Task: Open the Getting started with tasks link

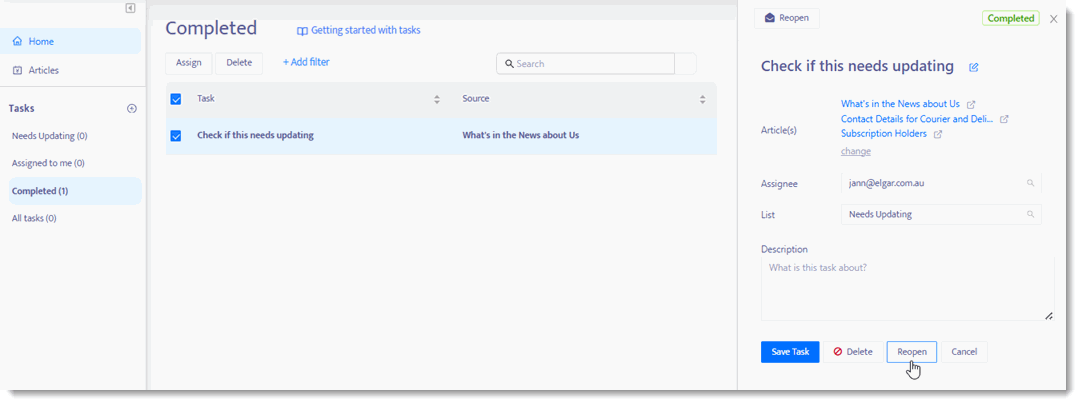Action: (x=359, y=30)
